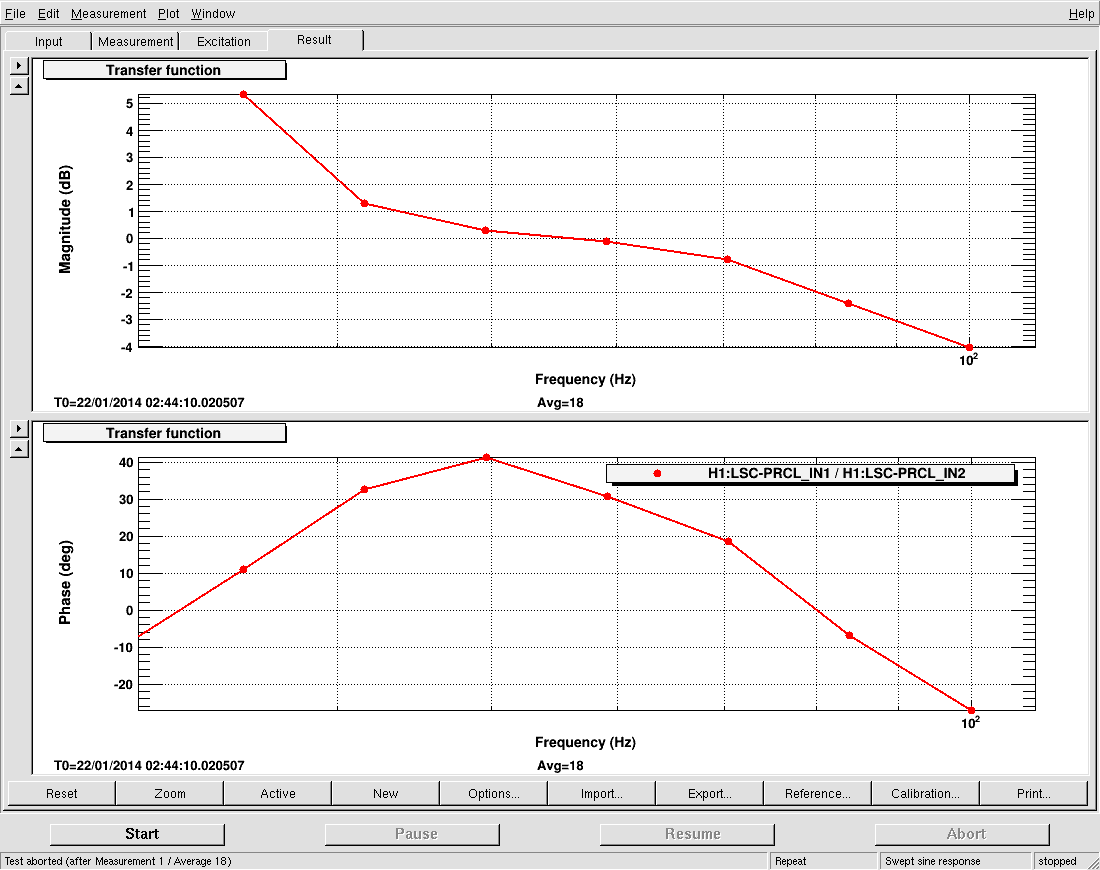Click the right-arrow icon beside the magnitude plot
Viewport: 1100px width, 870px height.
coord(19,65)
